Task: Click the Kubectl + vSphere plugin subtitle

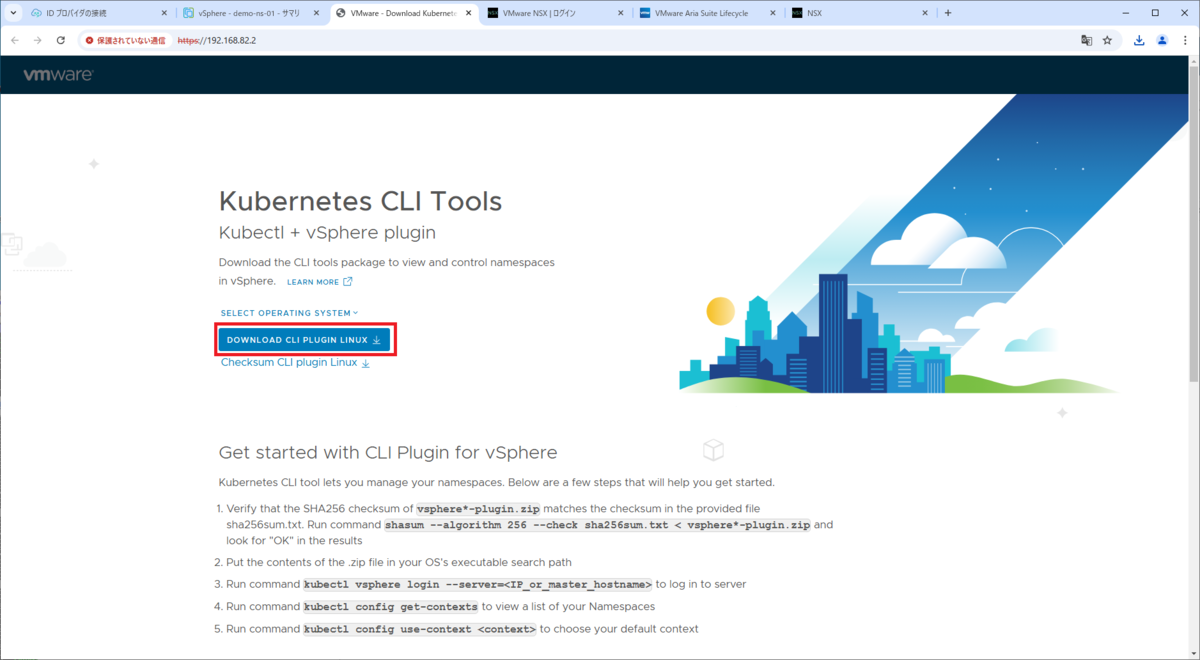Action: pos(327,233)
